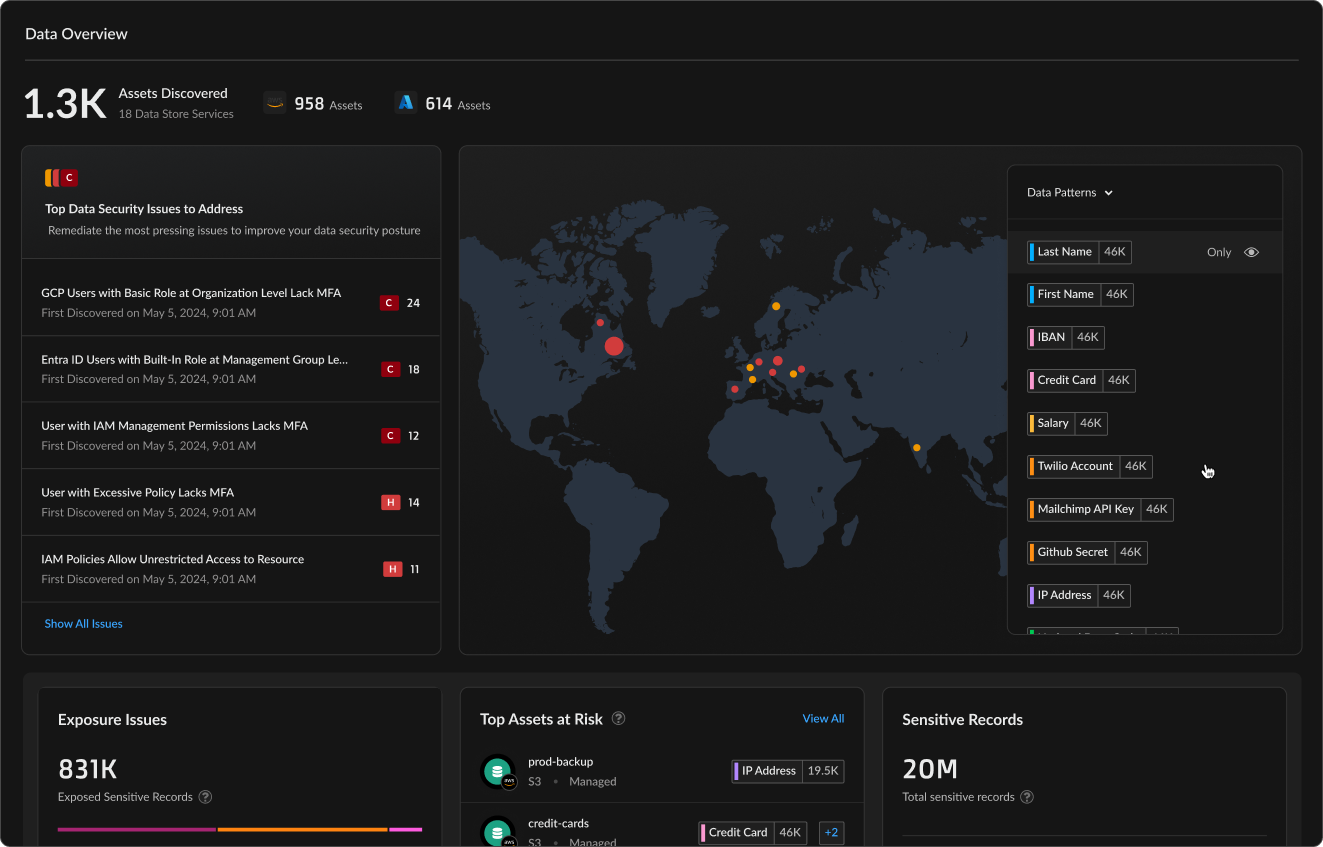
Task: Click IP Address 19.5K tag on prod-backup
Action: coord(788,771)
